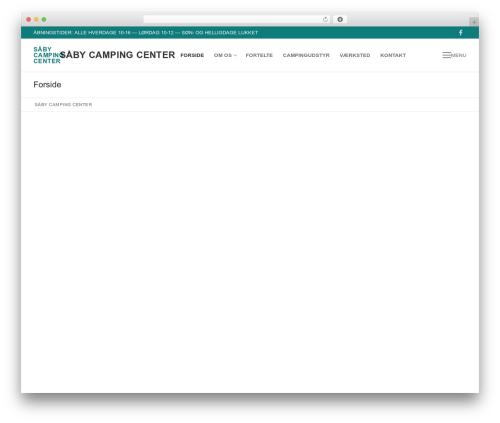Open KONTAKT menu item
This screenshot has width=500, height=423.
point(393,55)
